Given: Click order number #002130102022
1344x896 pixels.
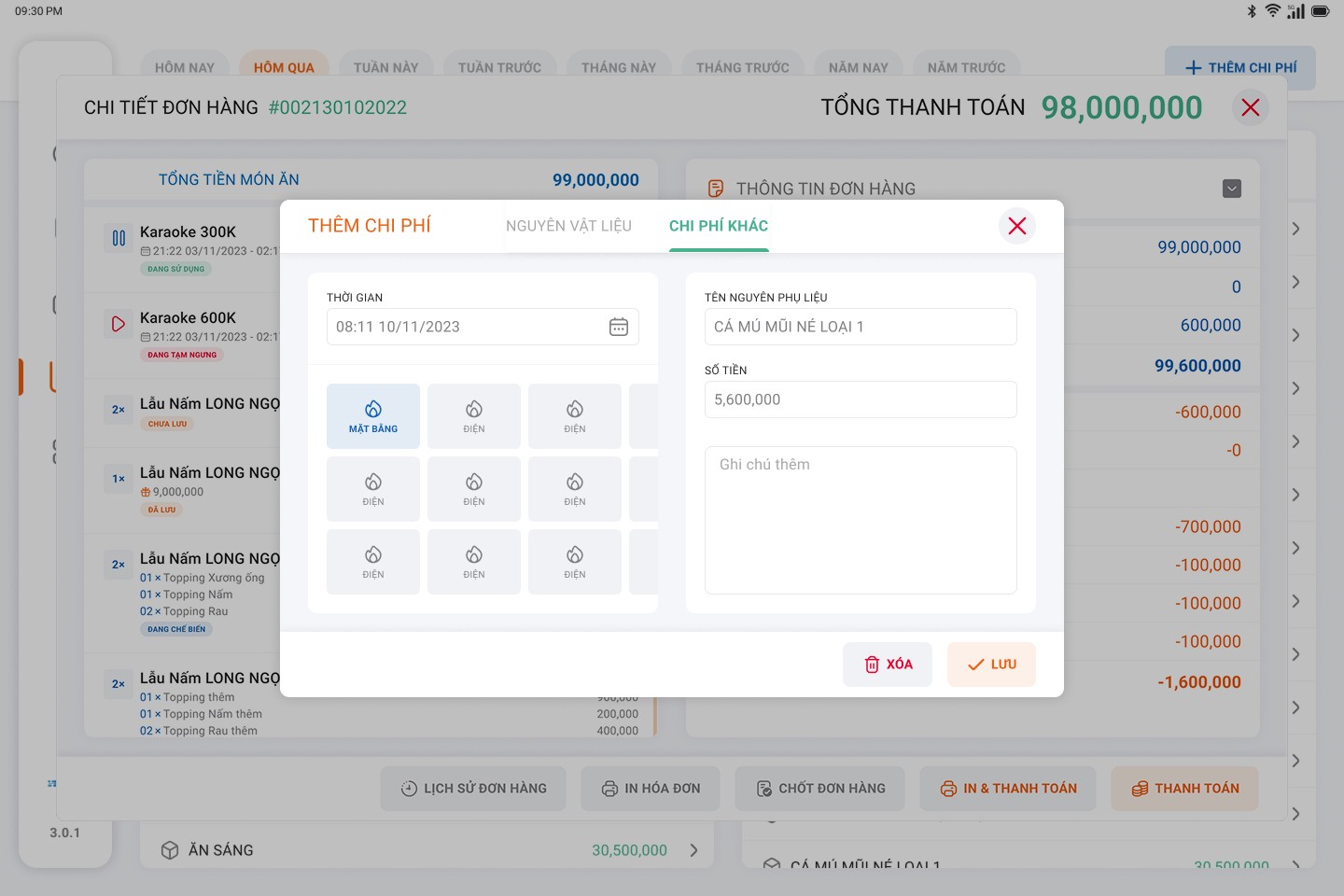Looking at the screenshot, I should click(x=338, y=107).
